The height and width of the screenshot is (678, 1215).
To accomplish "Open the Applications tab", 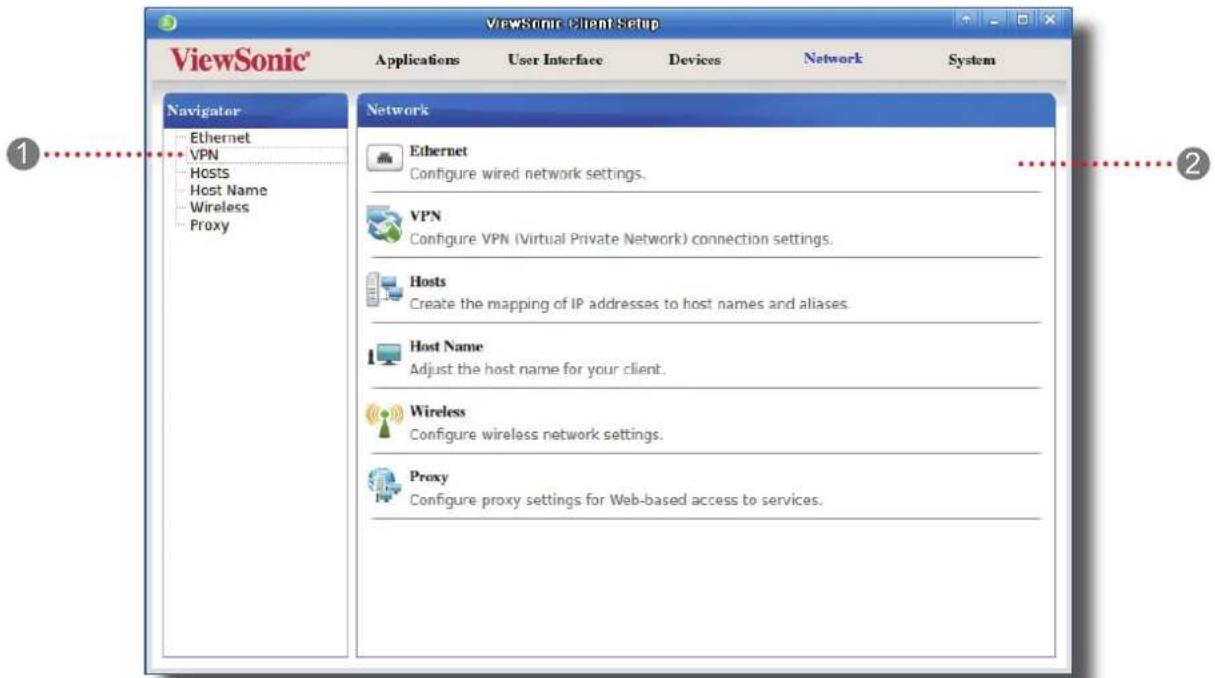I will [417, 60].
